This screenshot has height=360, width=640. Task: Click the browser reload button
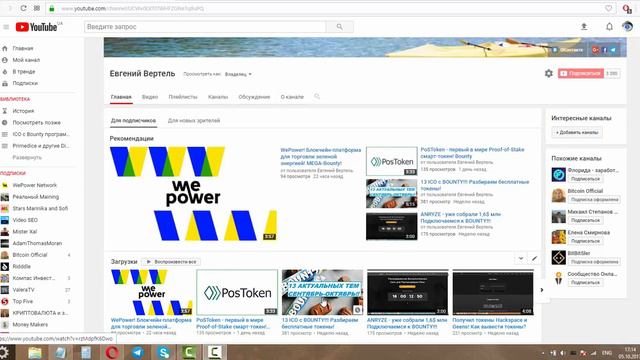(x=23, y=8)
